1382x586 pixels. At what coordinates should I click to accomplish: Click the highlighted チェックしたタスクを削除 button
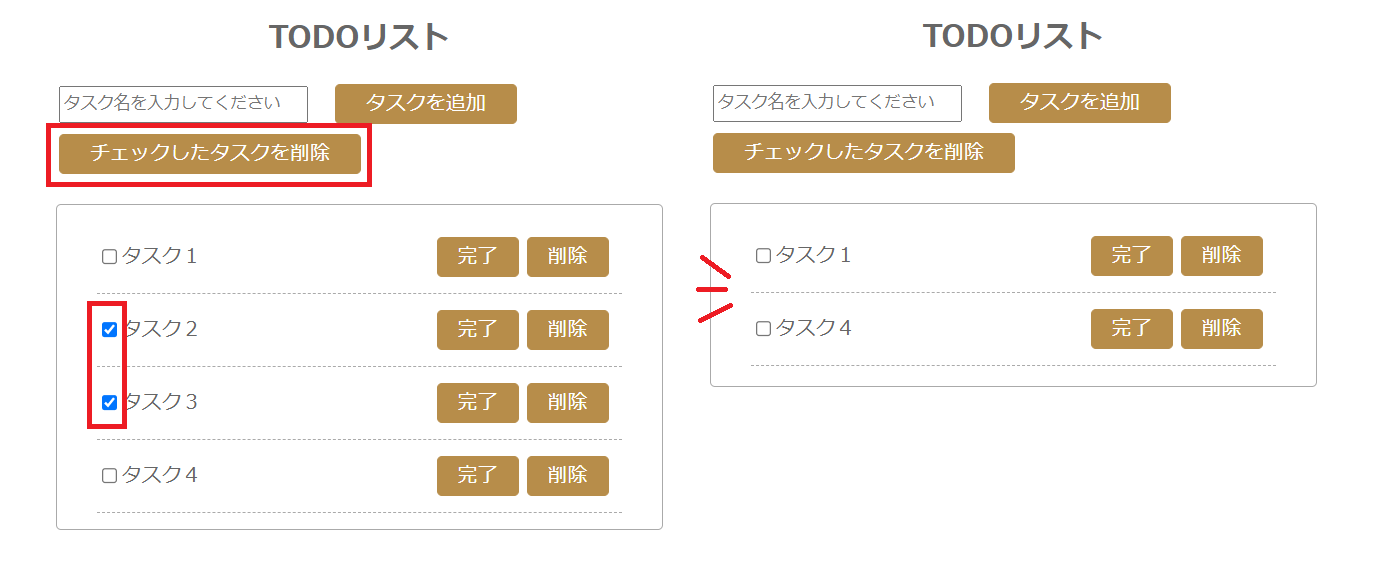coord(210,154)
